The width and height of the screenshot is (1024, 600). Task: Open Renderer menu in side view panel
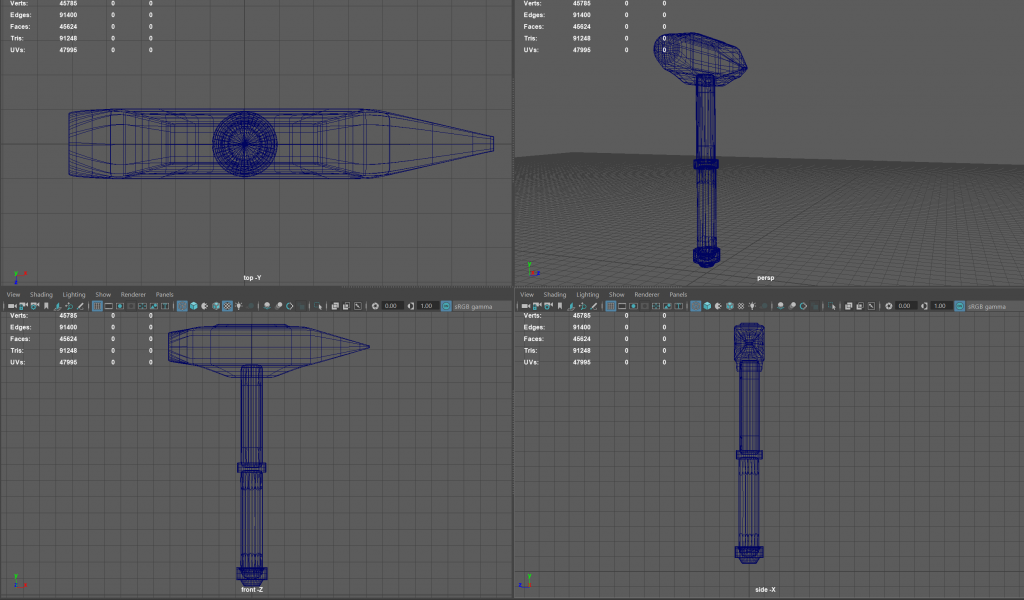tap(647, 295)
